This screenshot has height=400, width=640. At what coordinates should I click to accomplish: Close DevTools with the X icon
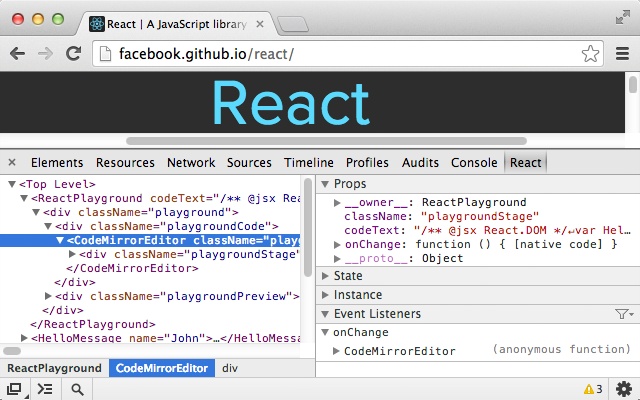(x=12, y=162)
